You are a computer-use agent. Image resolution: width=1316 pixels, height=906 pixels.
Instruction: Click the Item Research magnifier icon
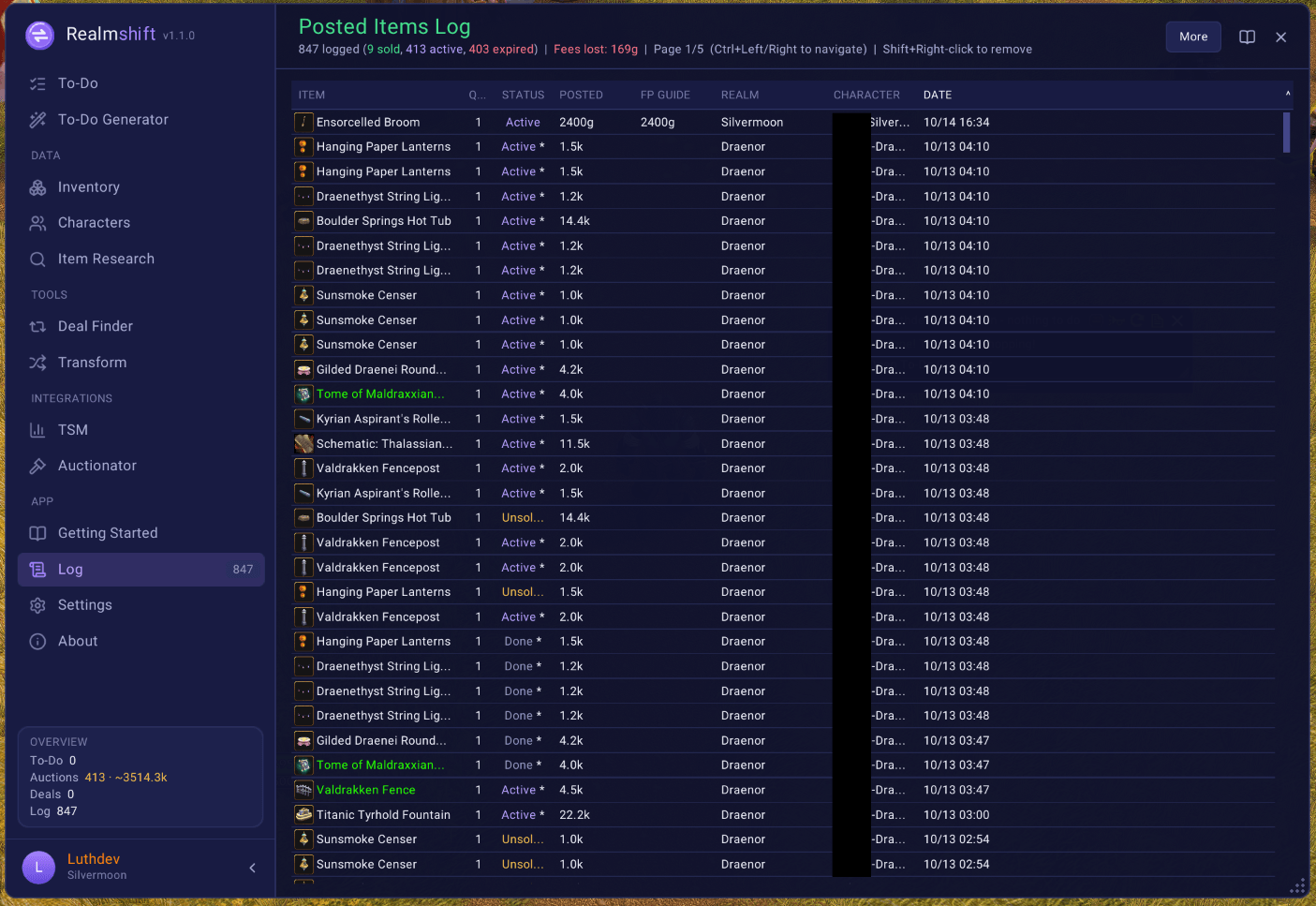click(37, 260)
